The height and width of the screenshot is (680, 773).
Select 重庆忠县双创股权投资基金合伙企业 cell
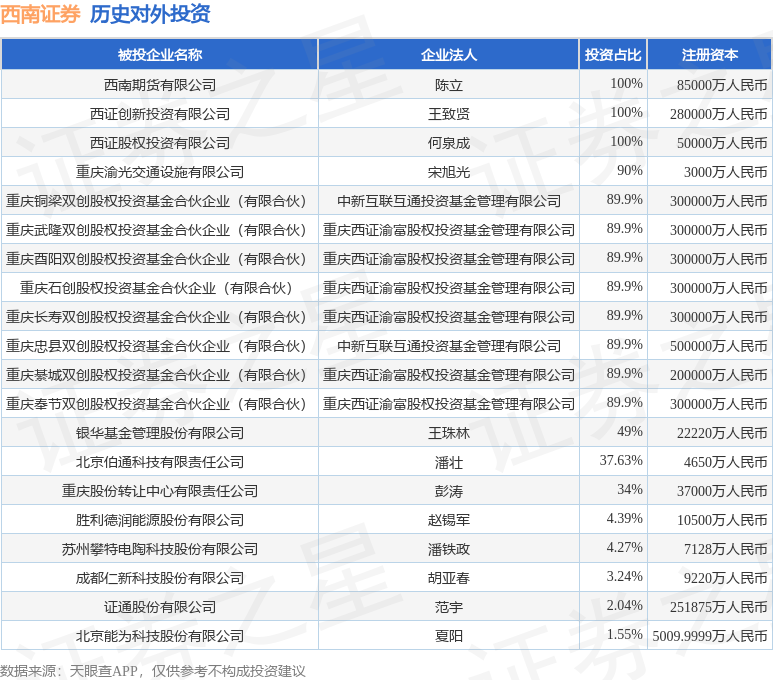point(160,346)
